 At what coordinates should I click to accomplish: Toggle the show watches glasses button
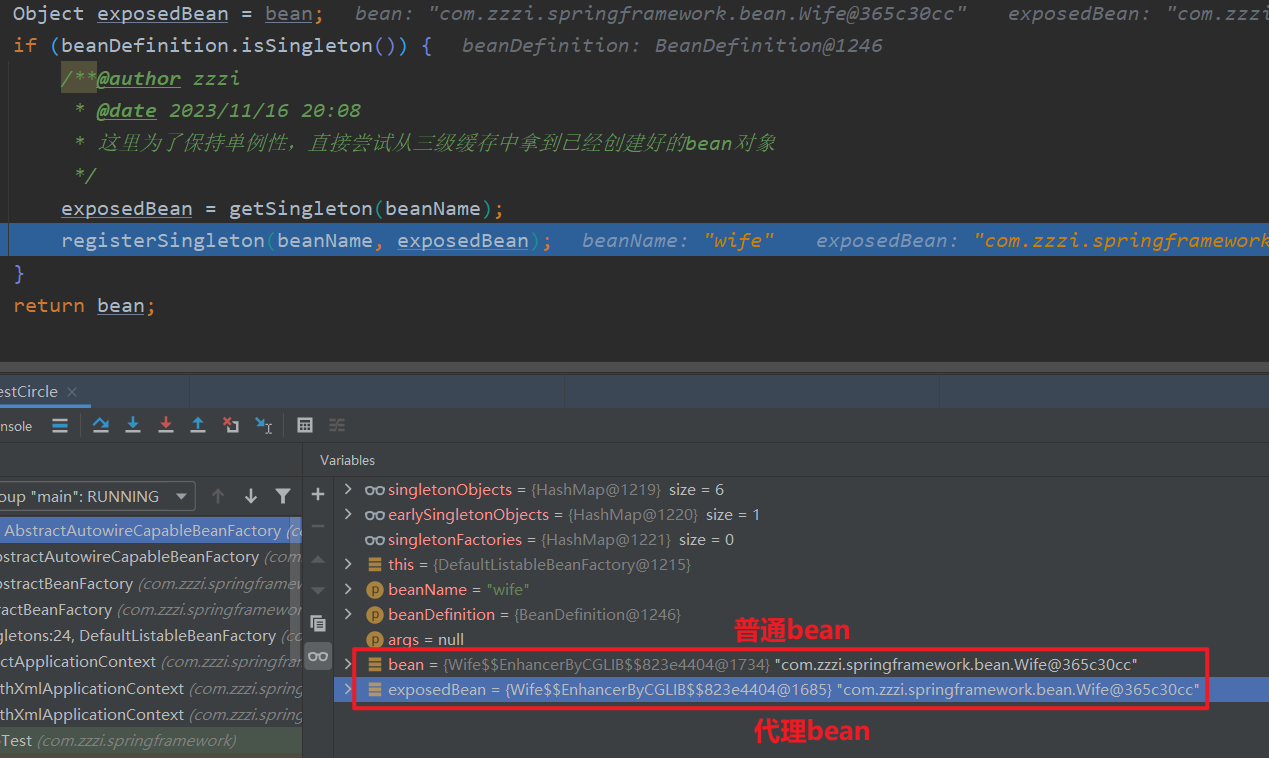(318, 656)
